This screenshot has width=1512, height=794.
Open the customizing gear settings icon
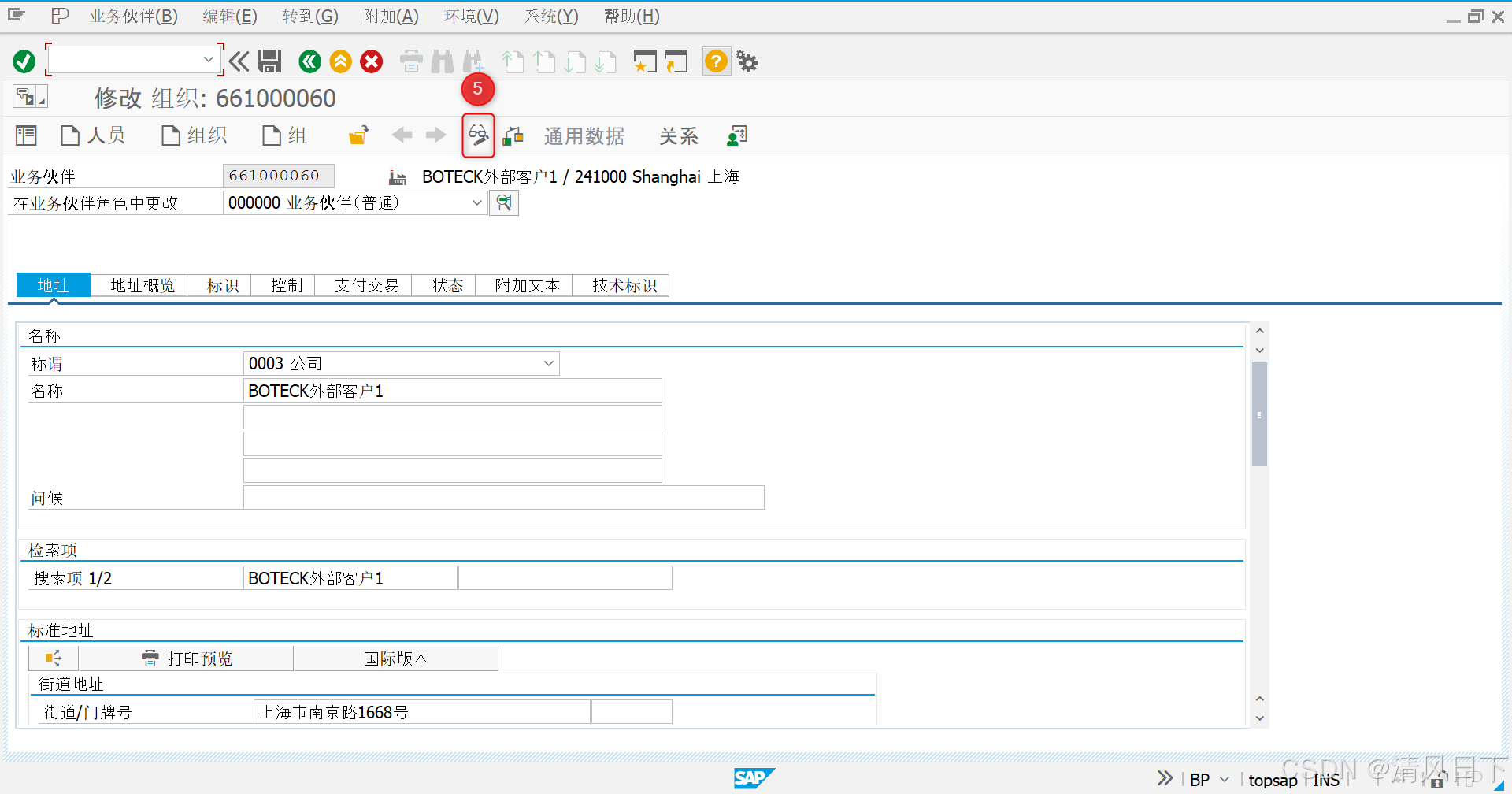tap(746, 61)
